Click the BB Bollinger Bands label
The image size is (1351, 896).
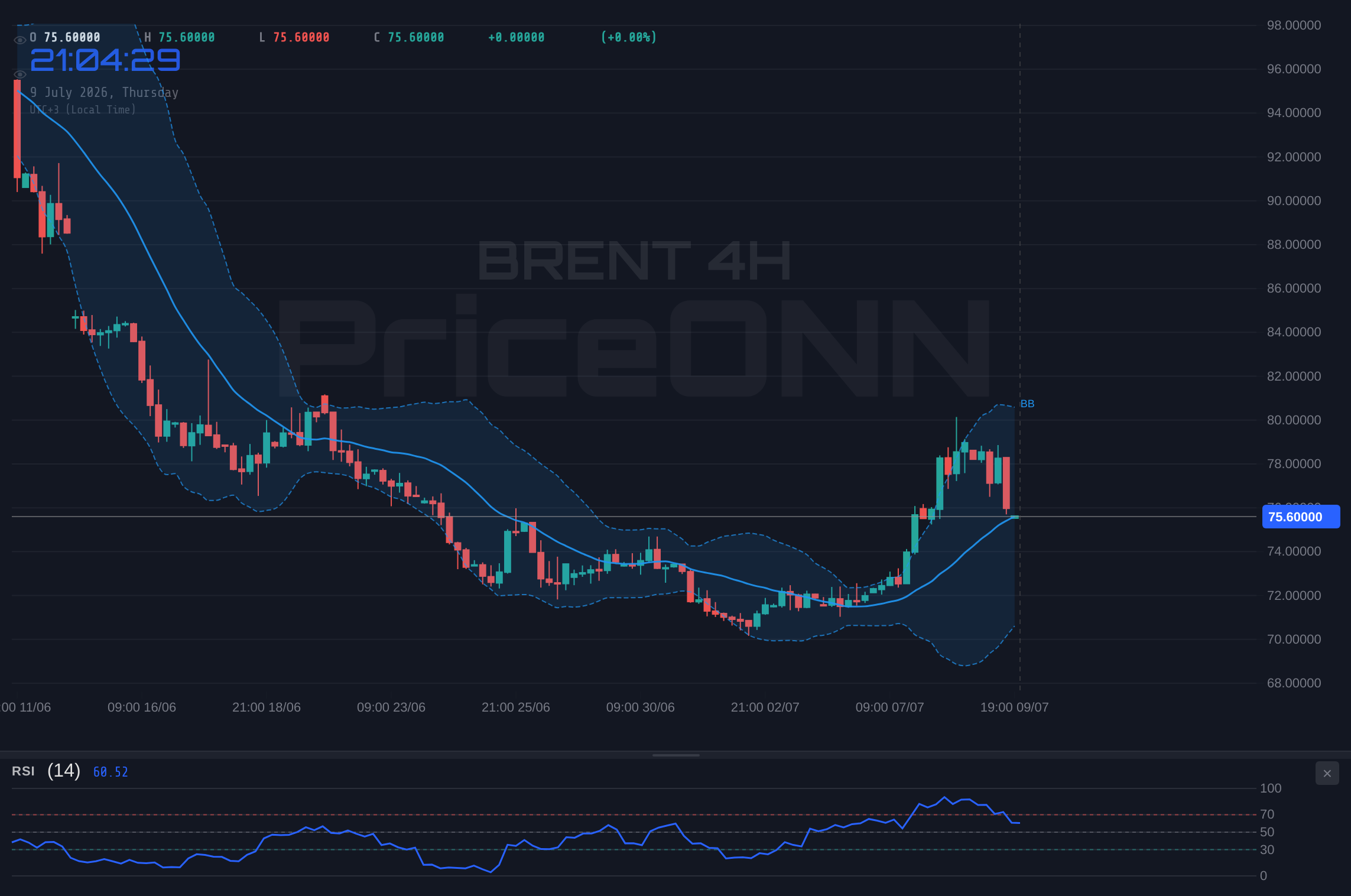click(x=1027, y=404)
